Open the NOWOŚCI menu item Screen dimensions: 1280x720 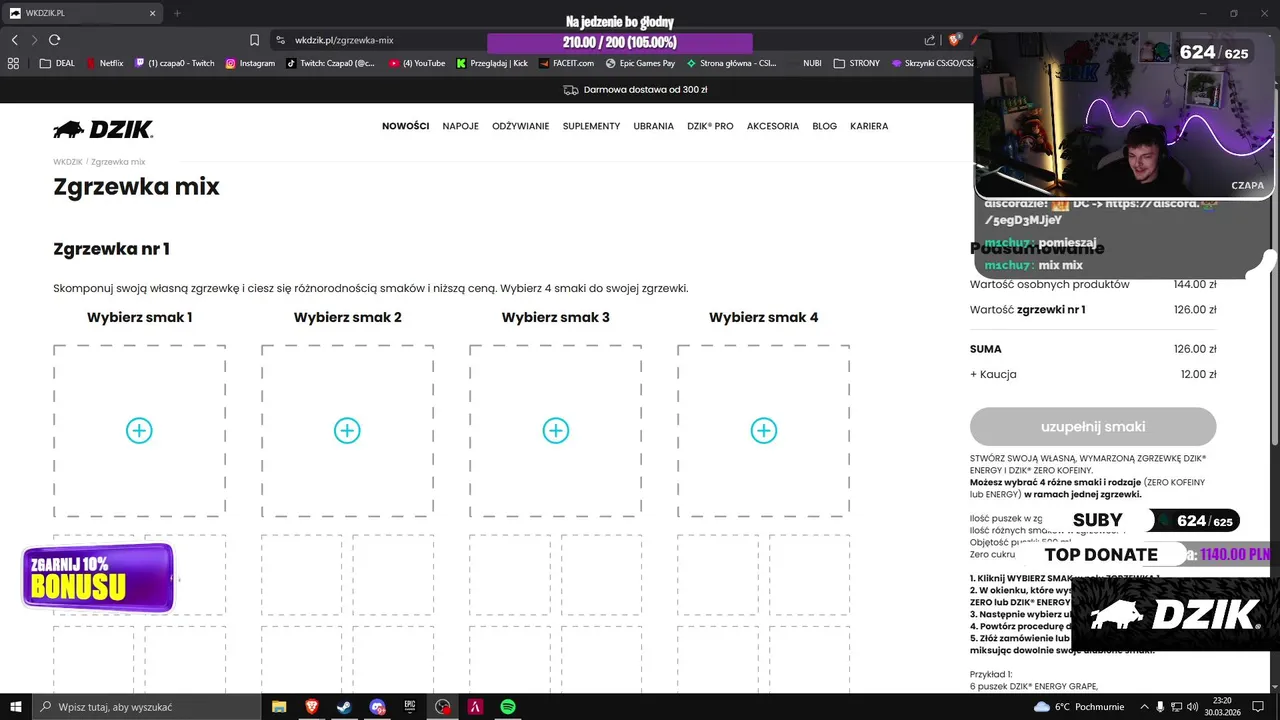405,126
